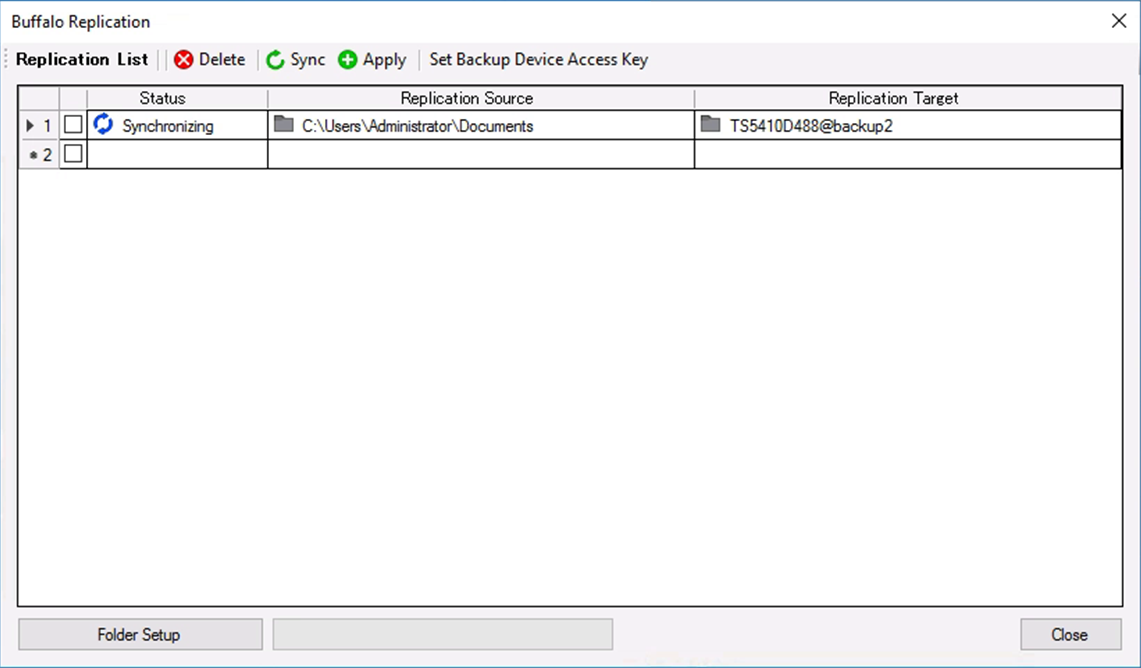Open Folder Setup

click(140, 635)
